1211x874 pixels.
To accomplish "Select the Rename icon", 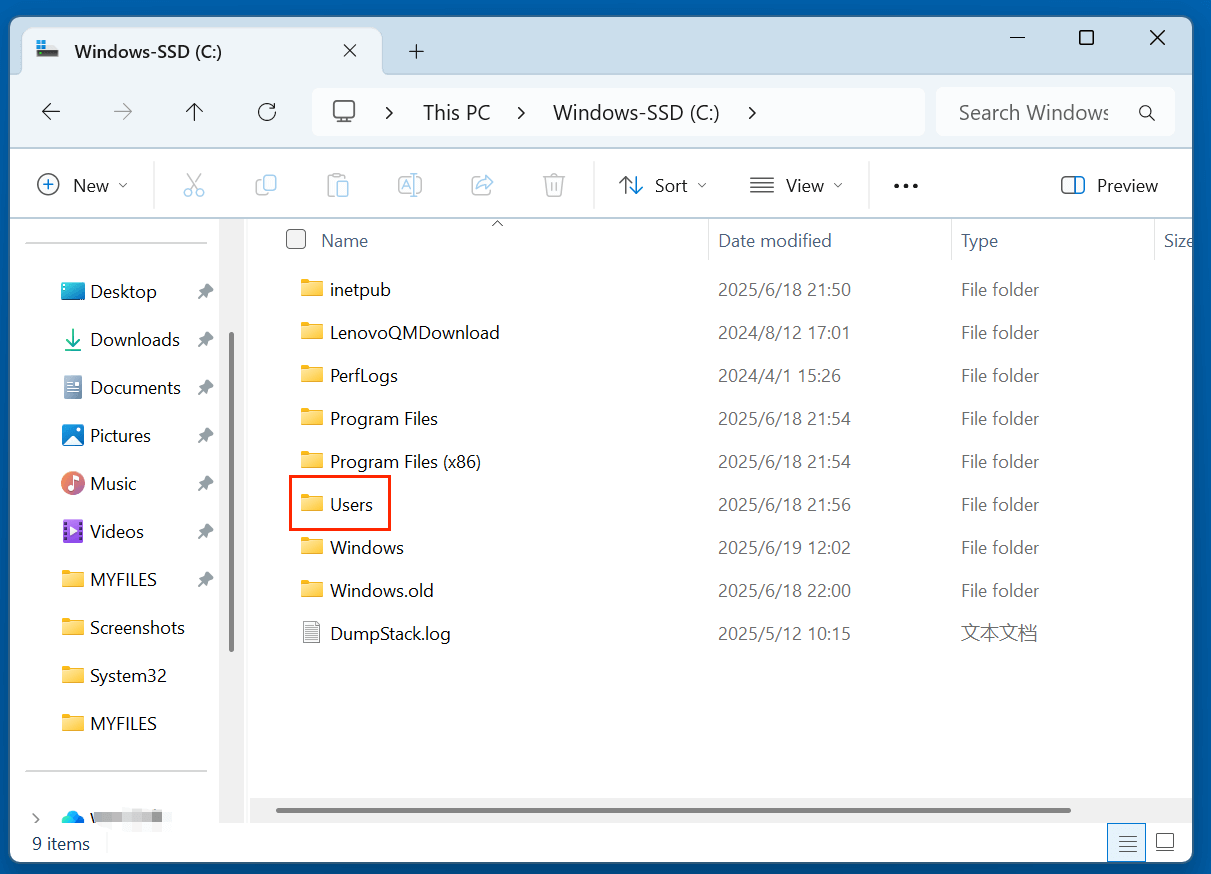I will pos(409,185).
